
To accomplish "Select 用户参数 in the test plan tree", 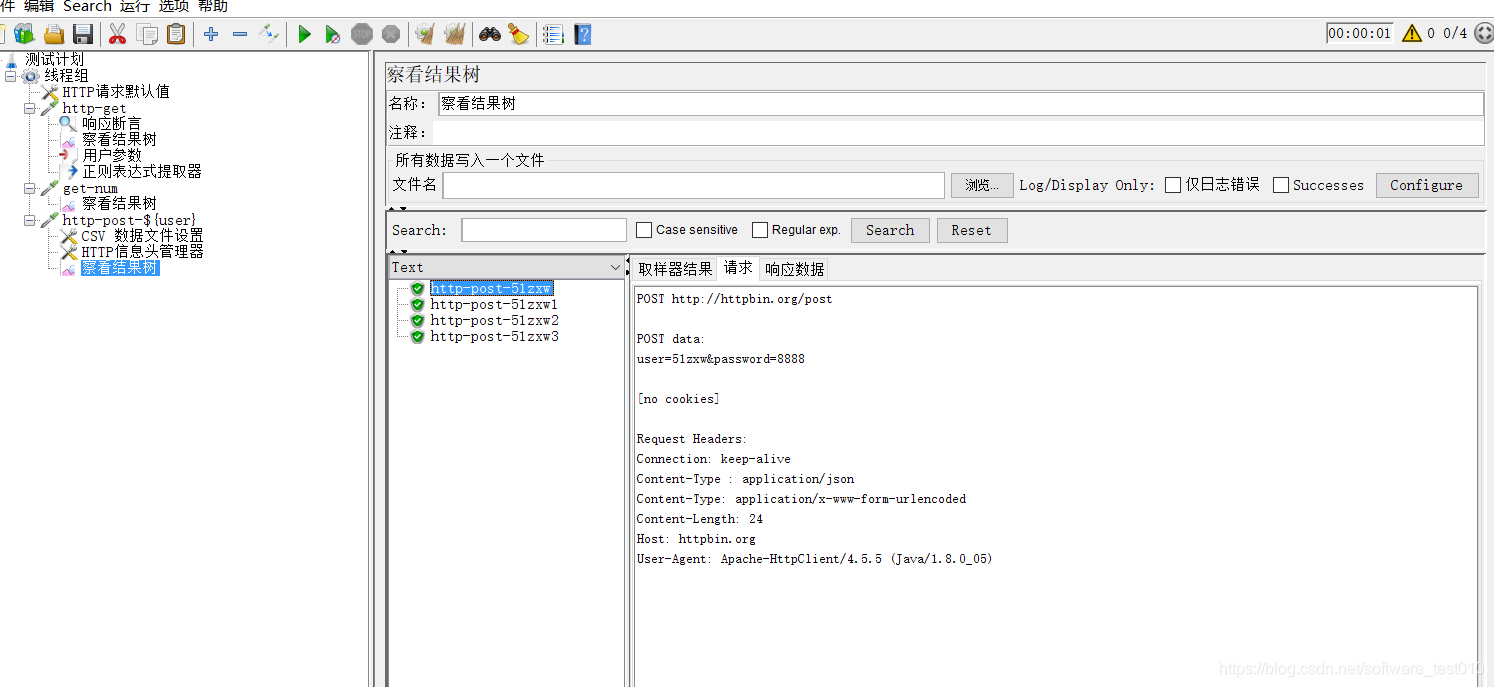I will point(112,156).
